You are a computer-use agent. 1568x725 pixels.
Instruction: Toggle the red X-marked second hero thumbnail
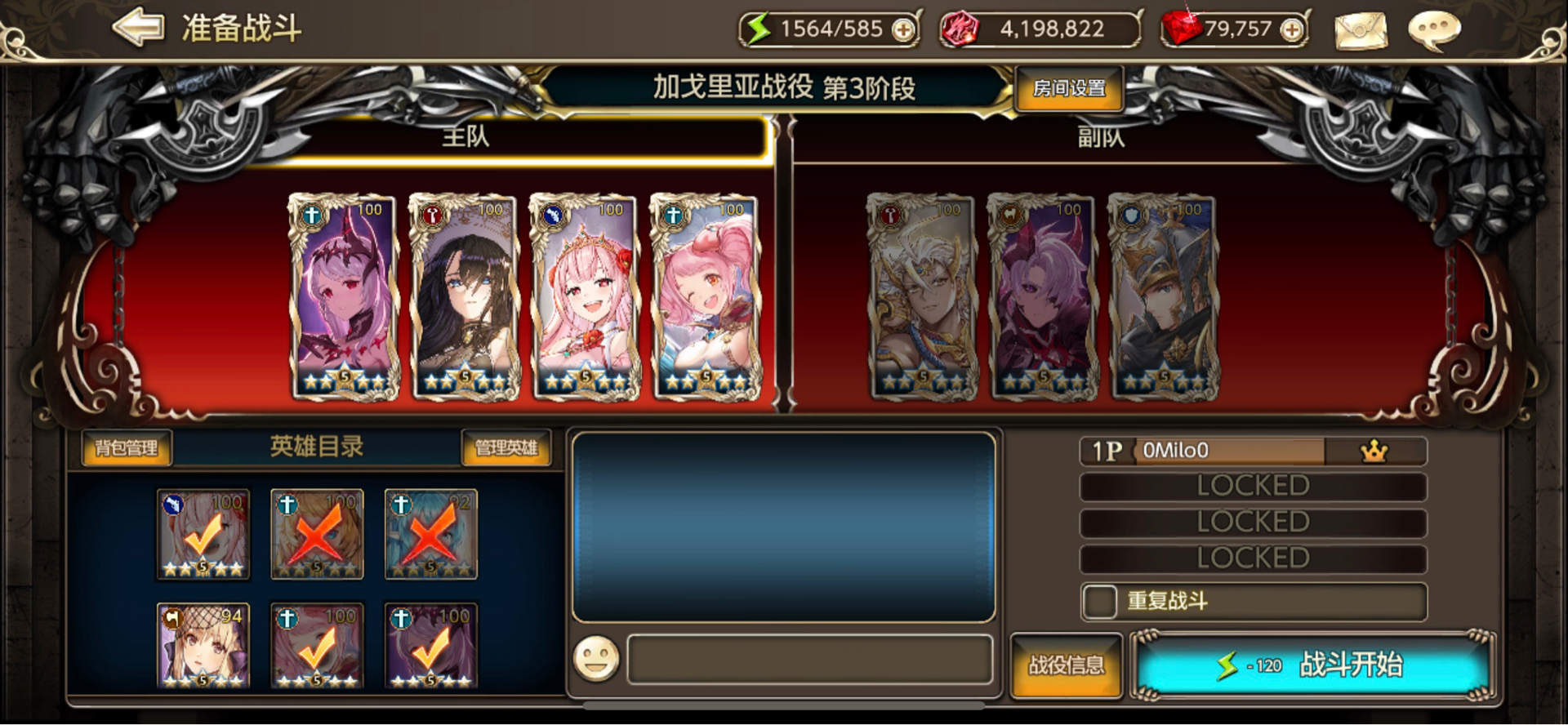[317, 535]
